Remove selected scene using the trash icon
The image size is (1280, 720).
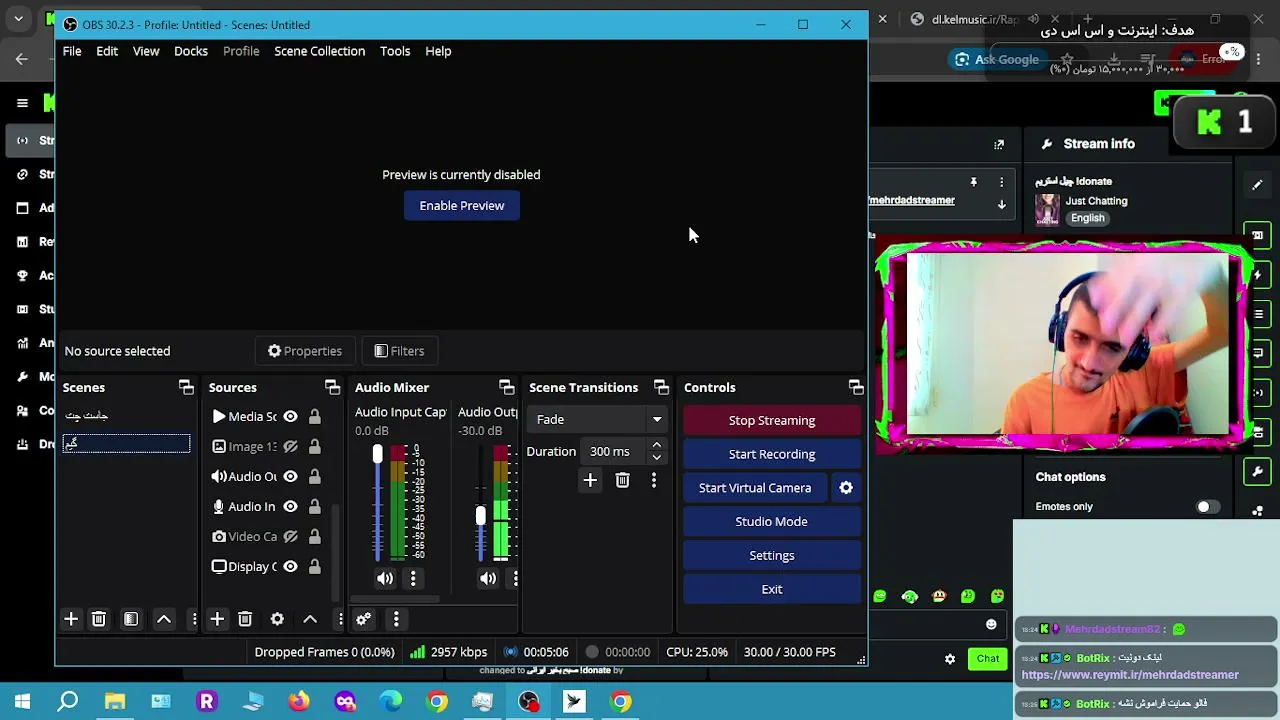[x=99, y=619]
